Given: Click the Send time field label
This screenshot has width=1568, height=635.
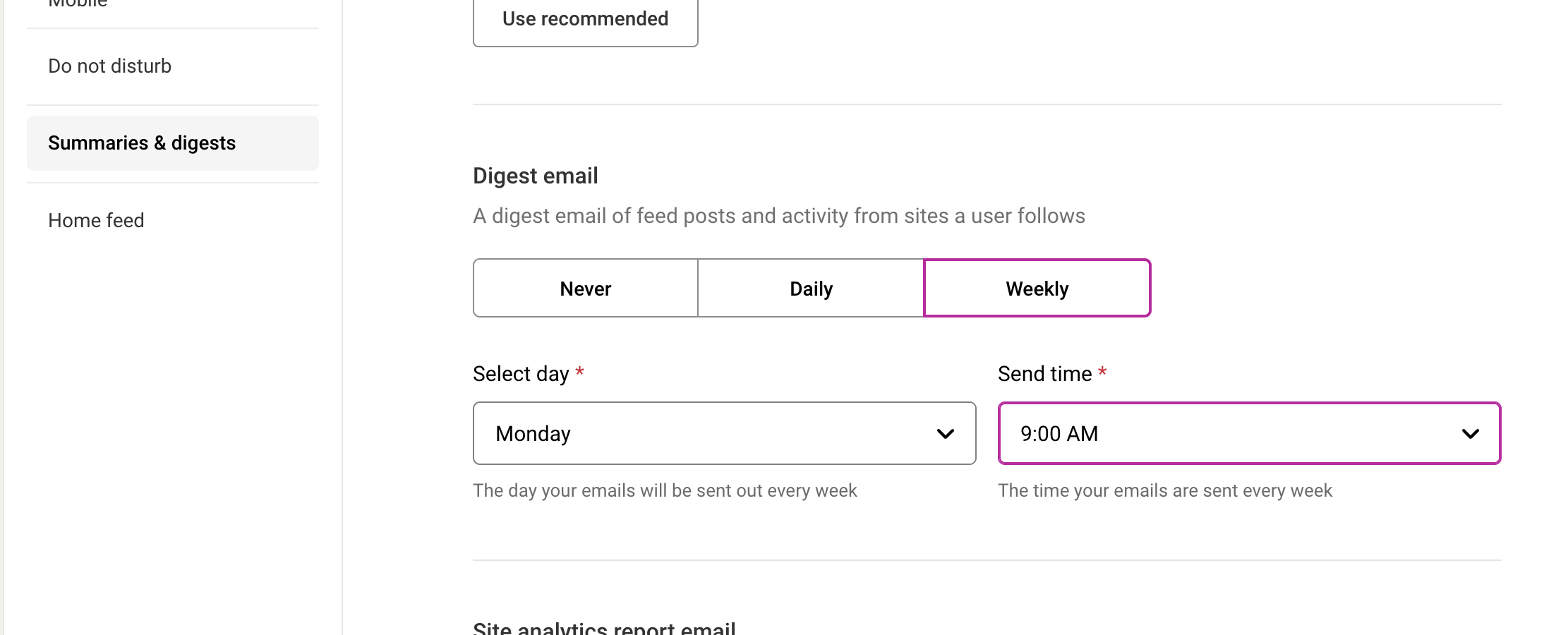Looking at the screenshot, I should (1044, 374).
